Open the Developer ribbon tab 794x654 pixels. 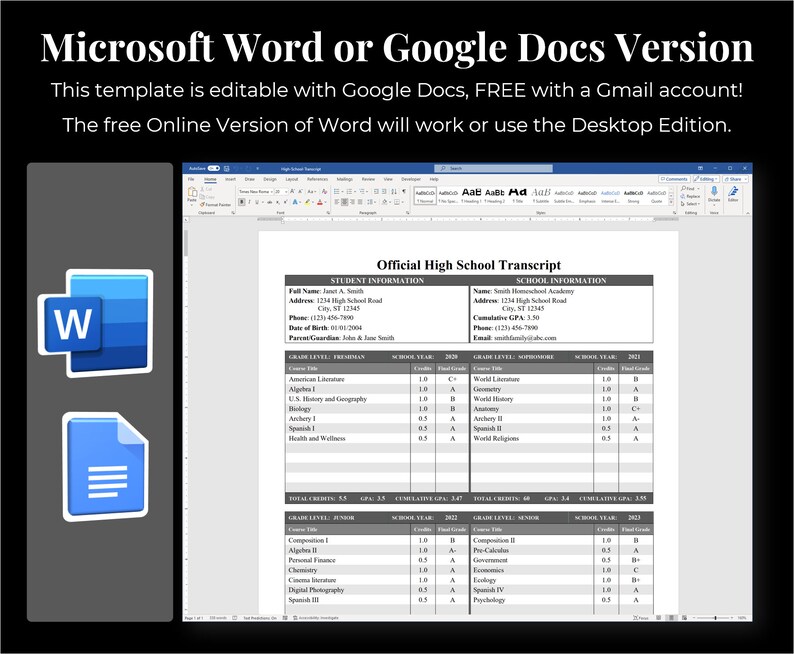click(x=411, y=179)
